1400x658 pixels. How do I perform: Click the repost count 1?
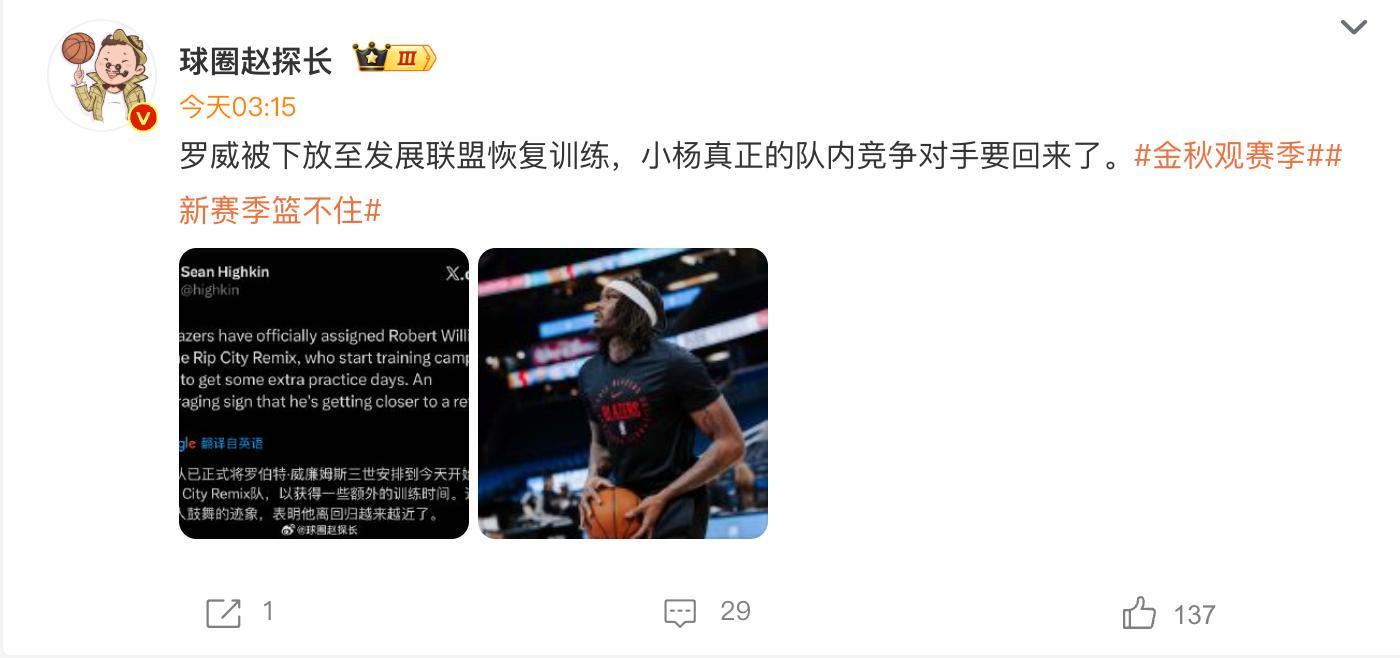coord(268,611)
